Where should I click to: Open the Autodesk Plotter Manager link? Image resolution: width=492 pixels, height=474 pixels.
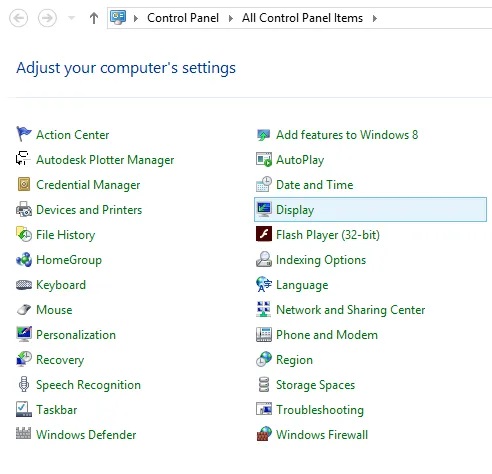click(105, 160)
